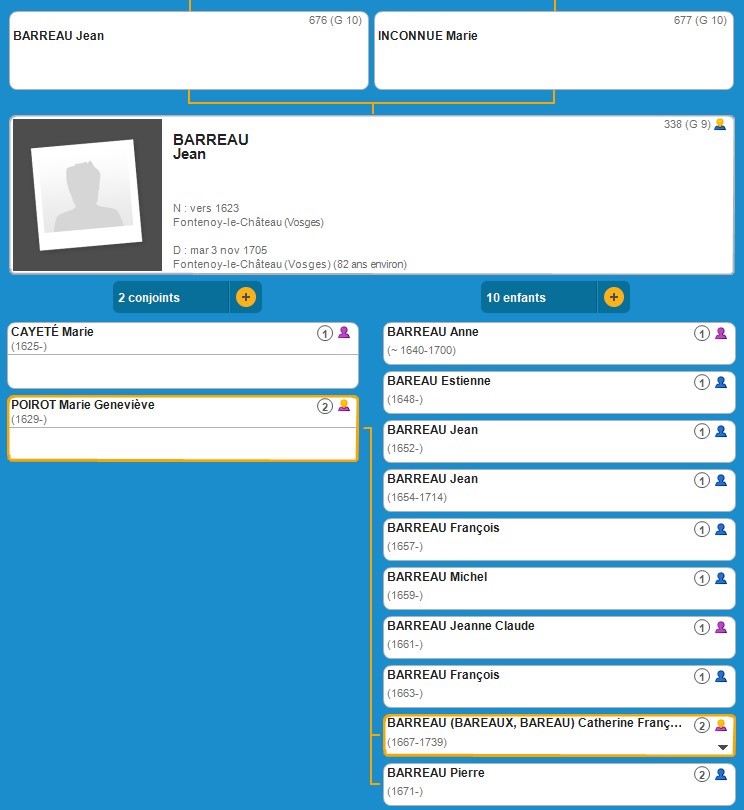Click the female icon on CAYETÉ Marie
This screenshot has height=810, width=744.
coord(344,333)
